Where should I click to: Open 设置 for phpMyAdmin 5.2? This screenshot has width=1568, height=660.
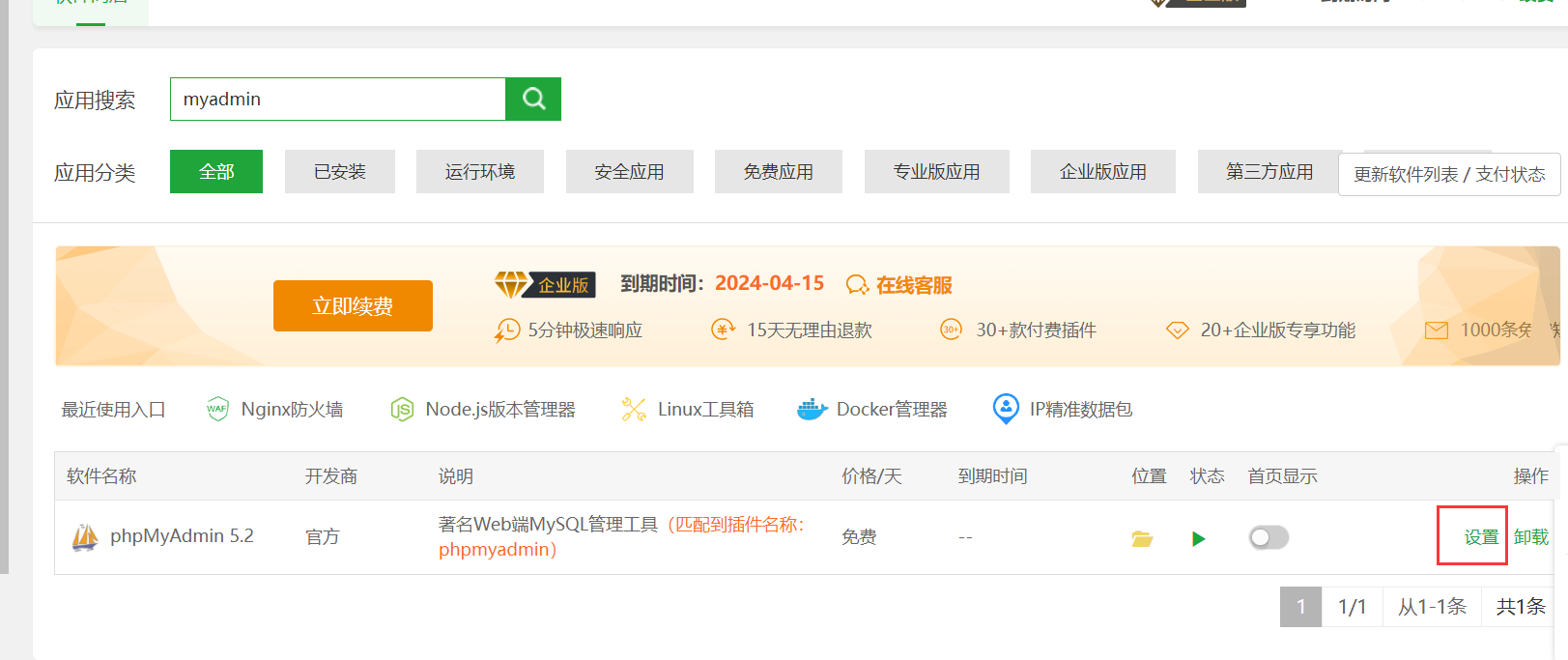1481,536
